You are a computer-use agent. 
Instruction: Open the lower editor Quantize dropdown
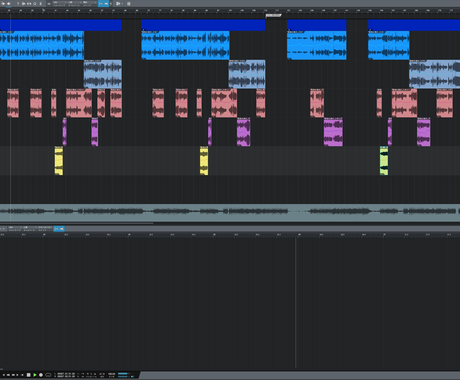(x=15, y=227)
